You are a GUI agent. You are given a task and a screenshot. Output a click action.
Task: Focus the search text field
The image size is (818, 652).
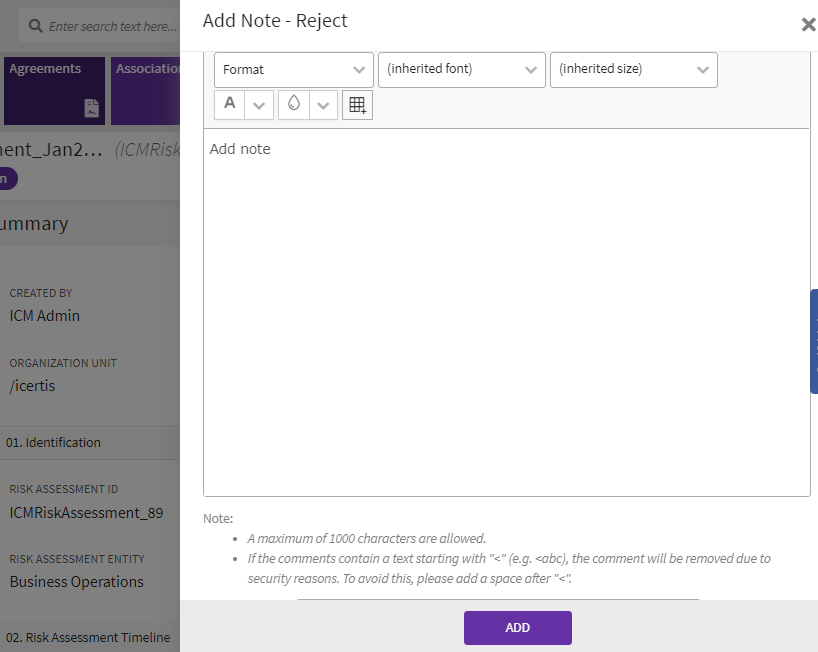click(x=112, y=26)
